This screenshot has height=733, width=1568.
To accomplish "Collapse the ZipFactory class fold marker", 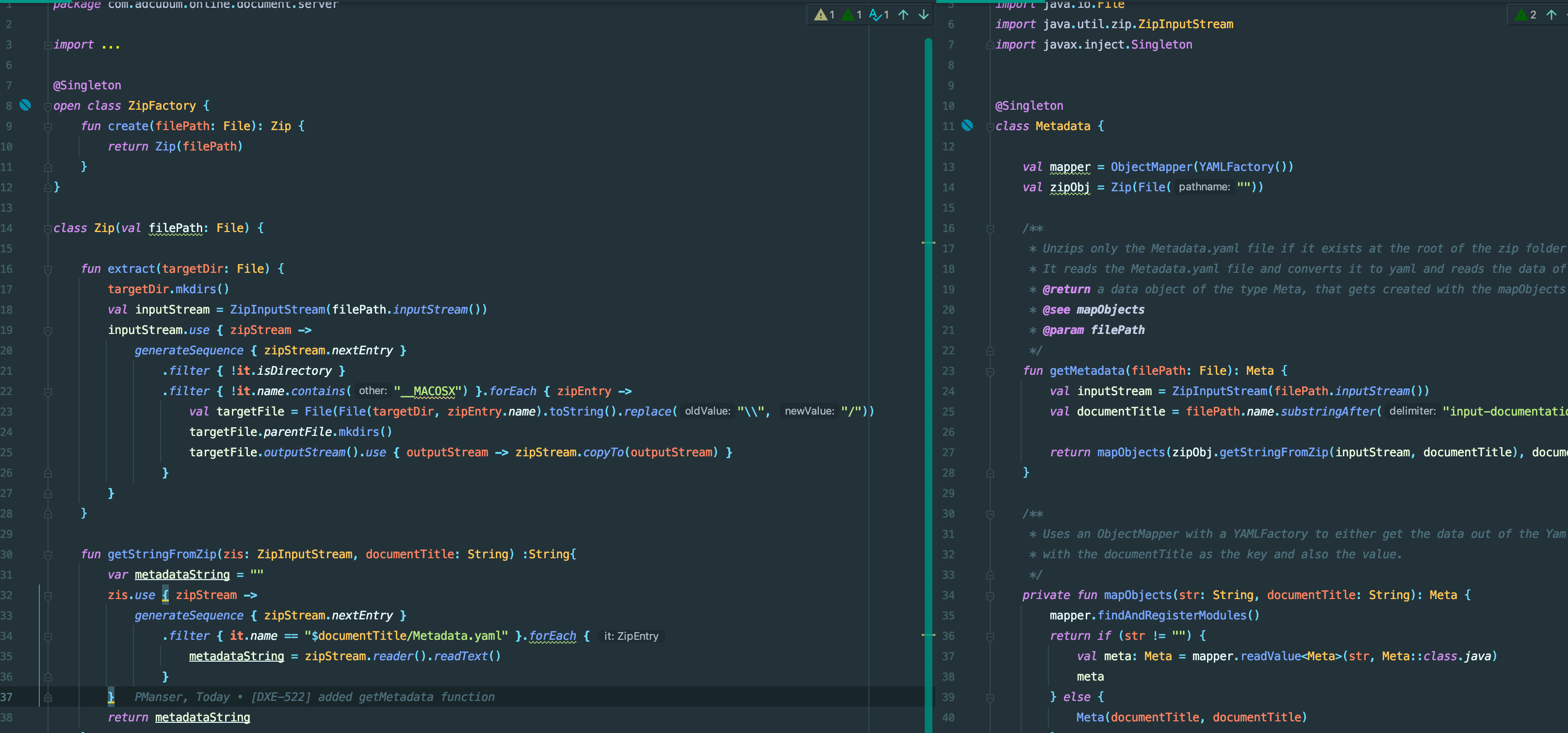I will coord(48,106).
